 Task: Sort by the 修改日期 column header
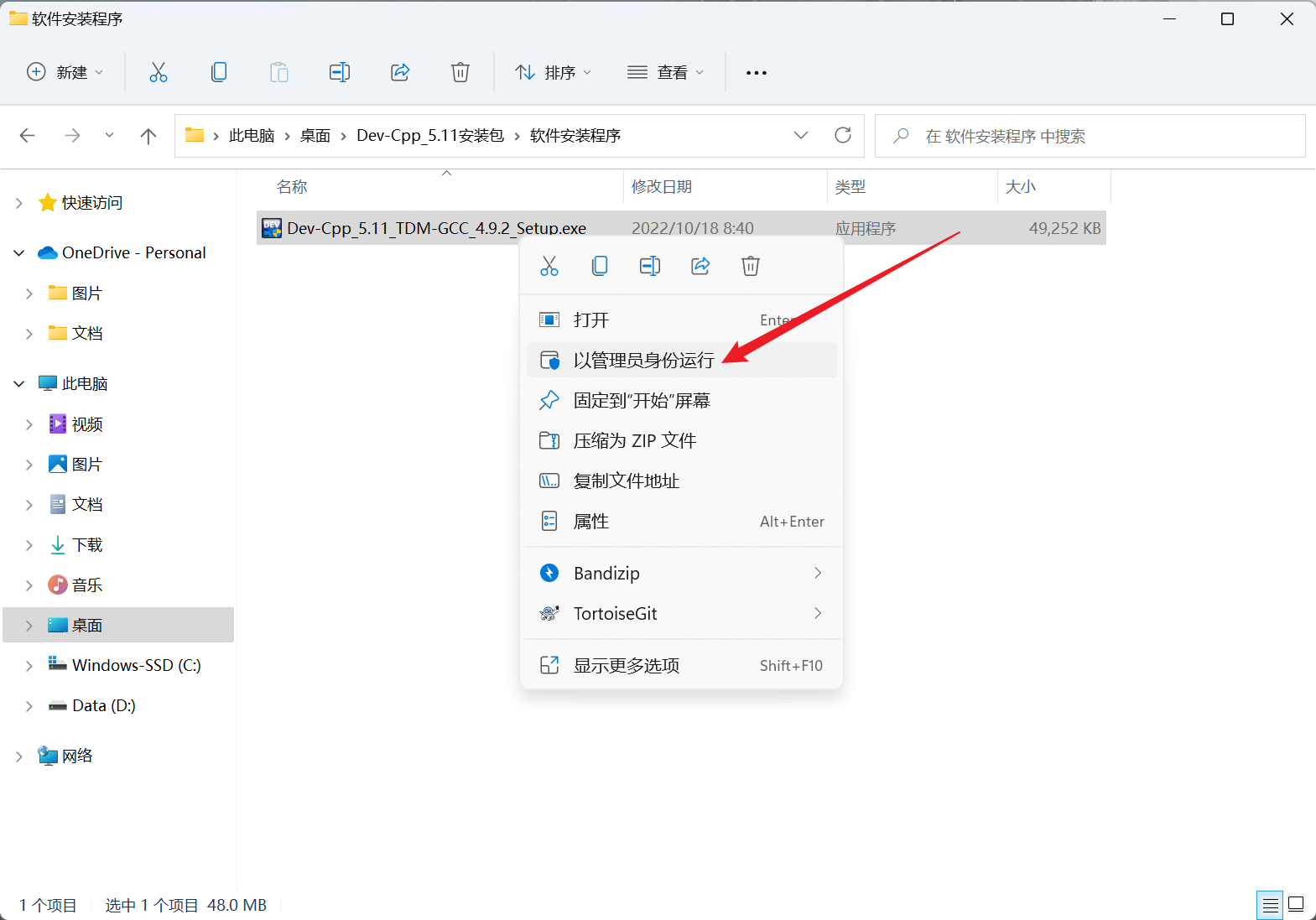coord(662,187)
